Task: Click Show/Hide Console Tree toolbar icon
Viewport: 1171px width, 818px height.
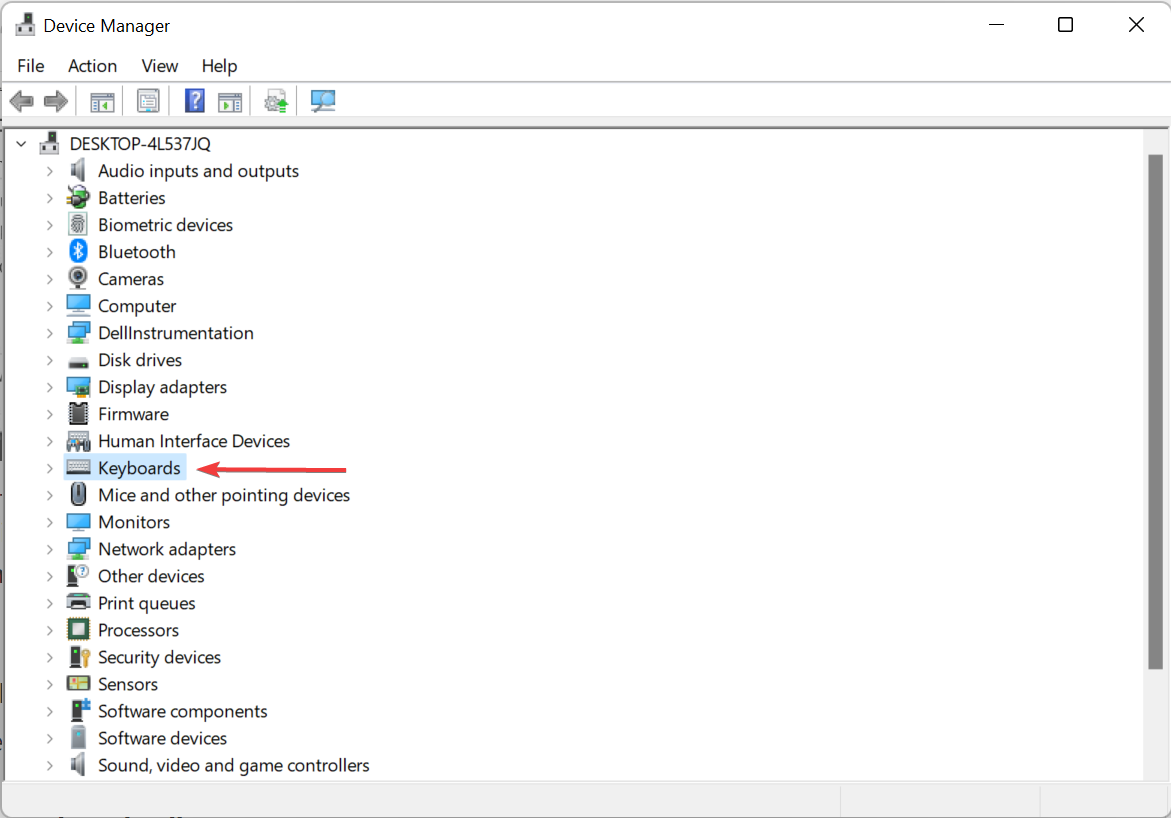Action: click(x=102, y=102)
